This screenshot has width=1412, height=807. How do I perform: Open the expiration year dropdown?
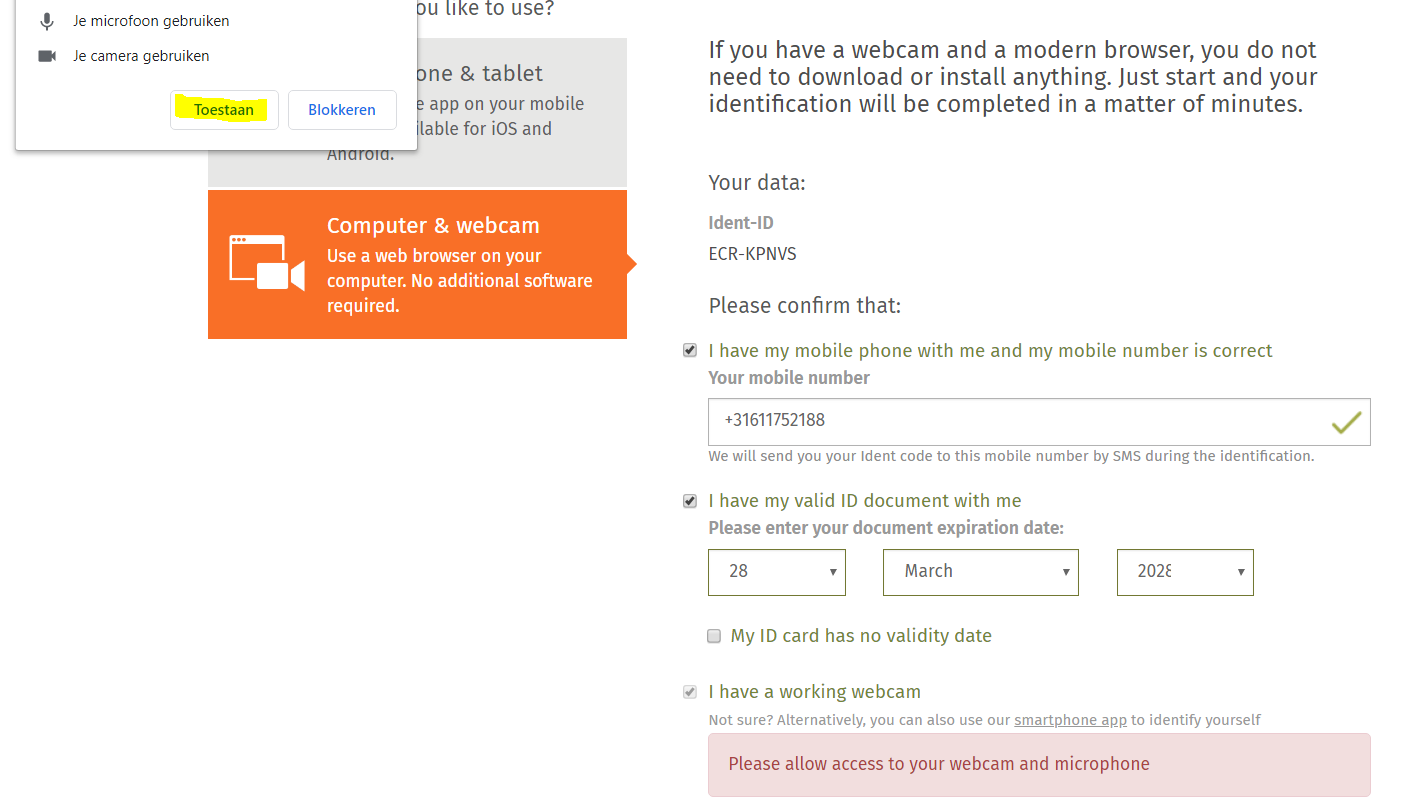pyautogui.click(x=1185, y=572)
